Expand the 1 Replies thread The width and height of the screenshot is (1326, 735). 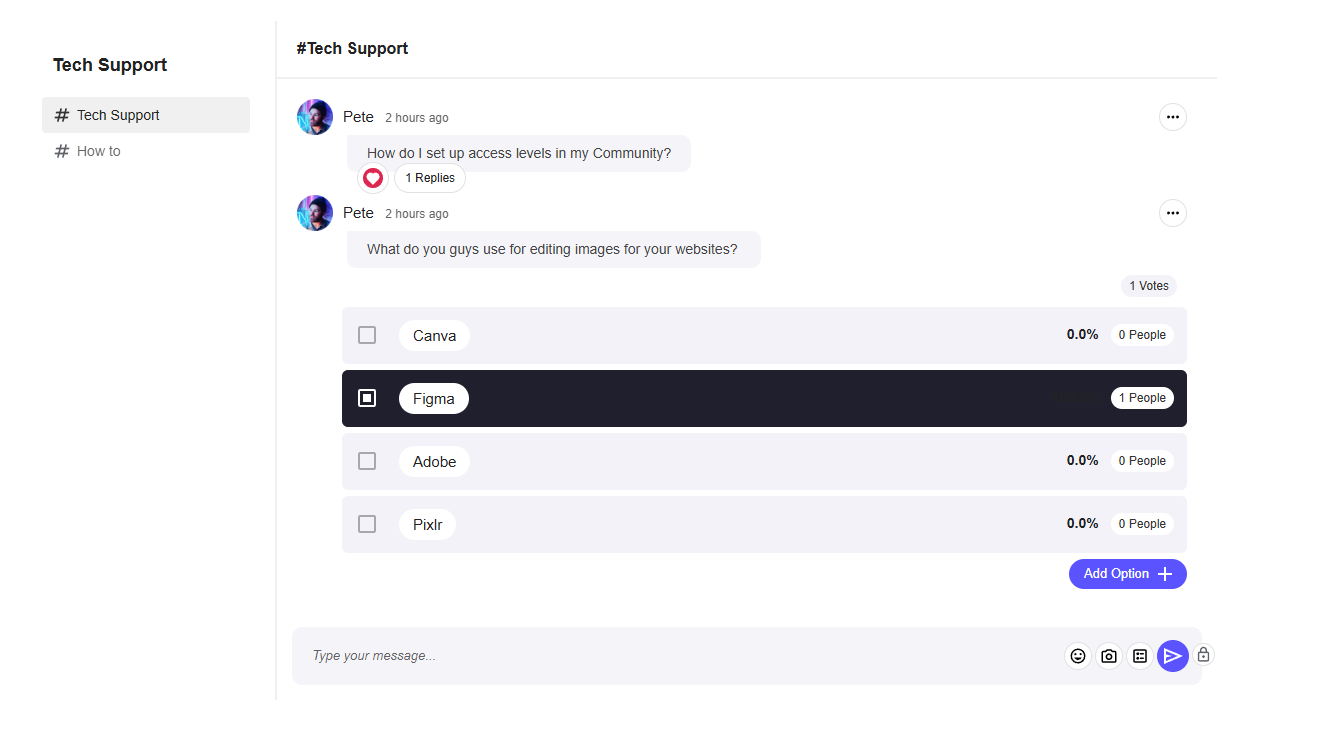pyautogui.click(x=430, y=178)
